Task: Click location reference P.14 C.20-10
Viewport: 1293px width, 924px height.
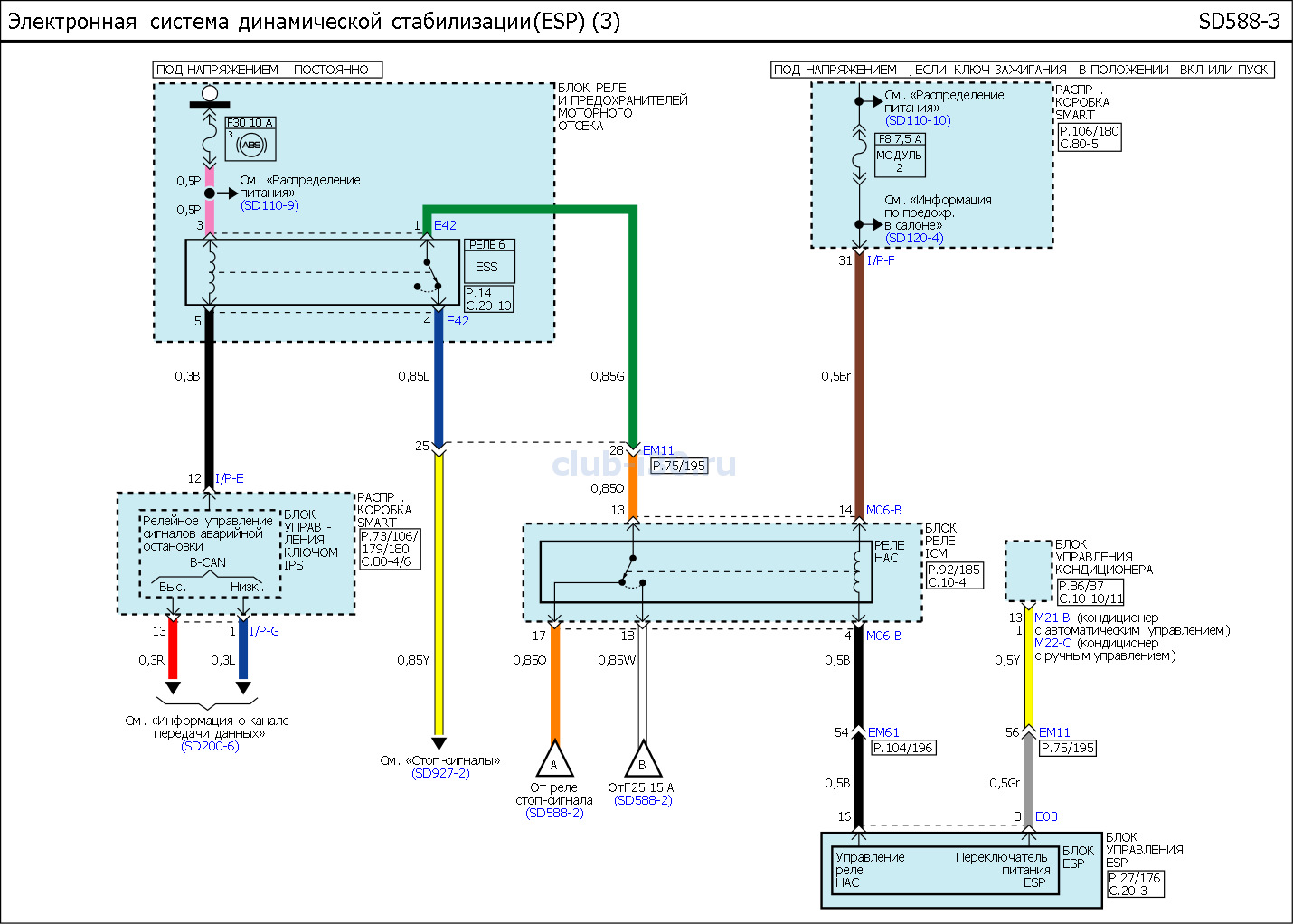Action: [x=489, y=299]
